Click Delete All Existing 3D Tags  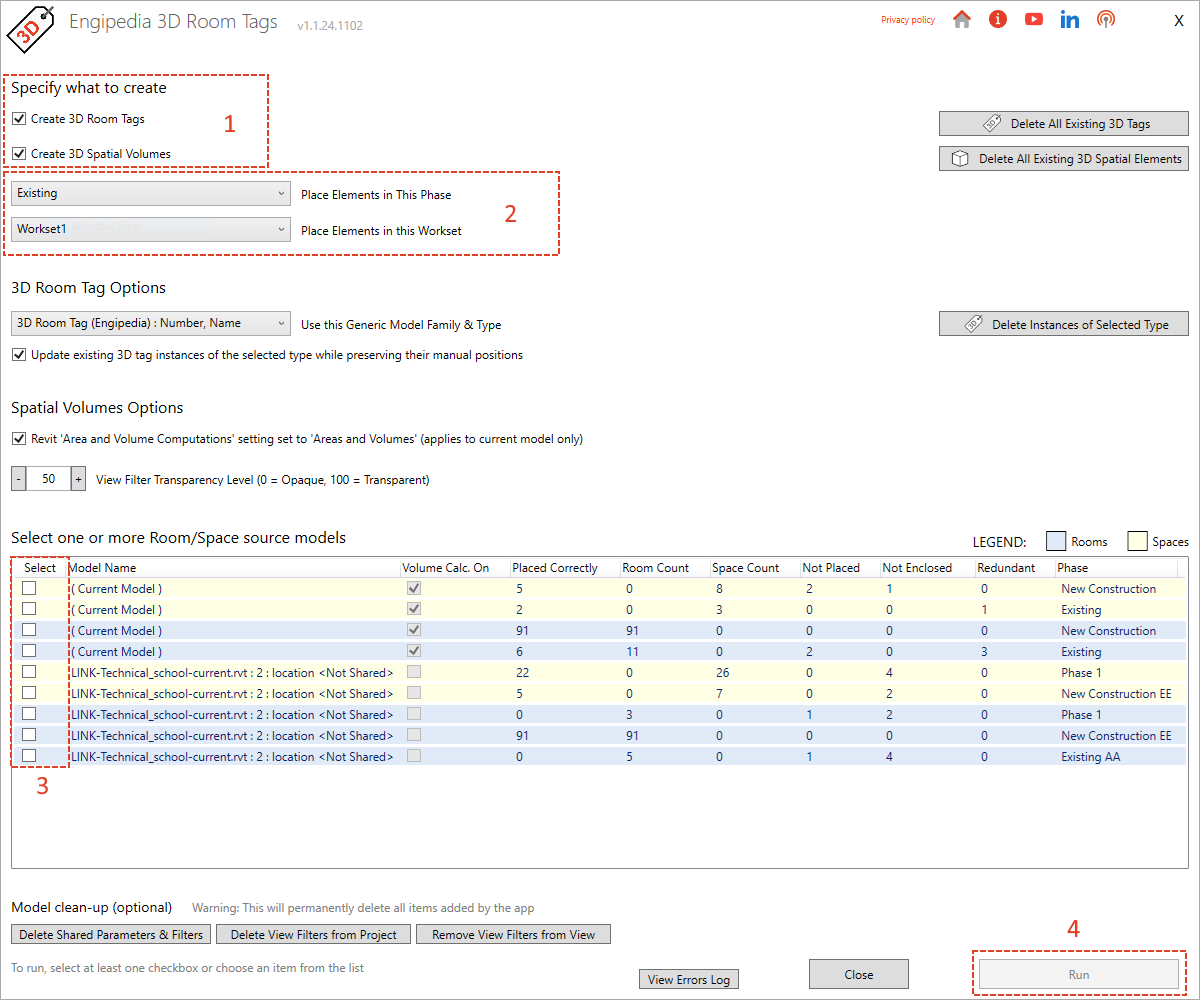tap(1064, 124)
